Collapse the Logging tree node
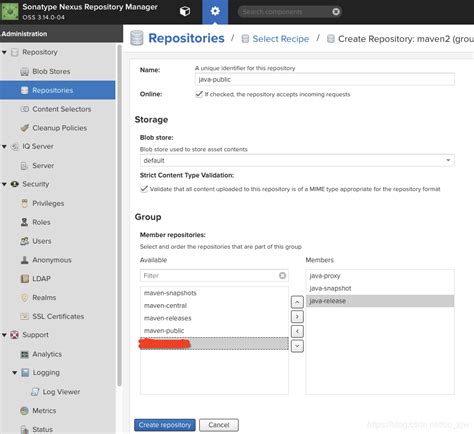The height and width of the screenshot is (434, 474). click(x=15, y=373)
